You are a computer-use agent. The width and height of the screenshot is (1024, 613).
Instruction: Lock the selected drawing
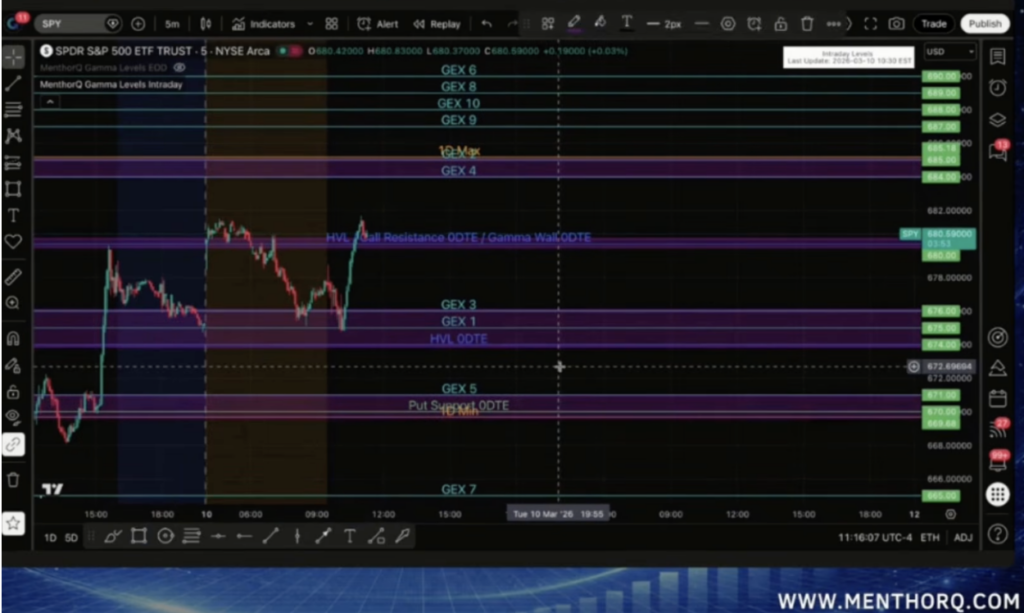click(x=780, y=24)
